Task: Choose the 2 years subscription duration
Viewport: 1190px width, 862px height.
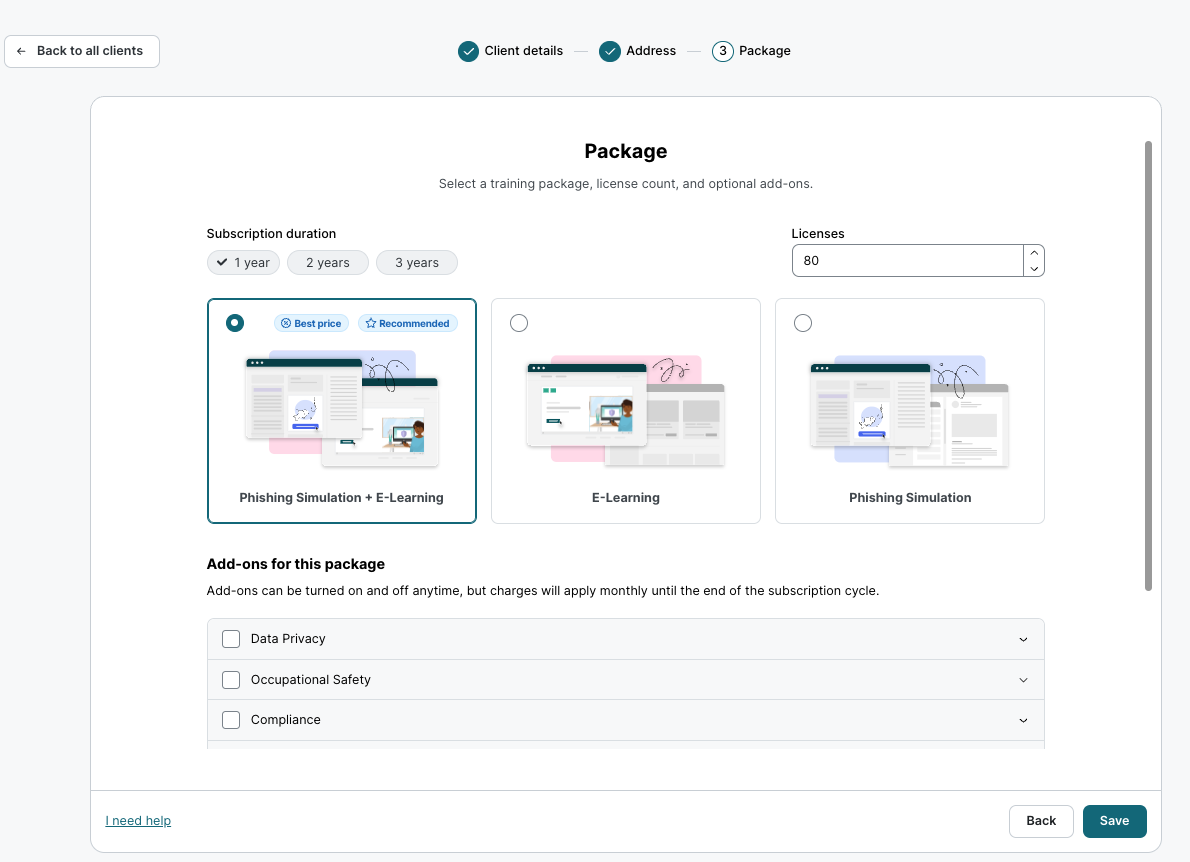Action: click(x=328, y=263)
